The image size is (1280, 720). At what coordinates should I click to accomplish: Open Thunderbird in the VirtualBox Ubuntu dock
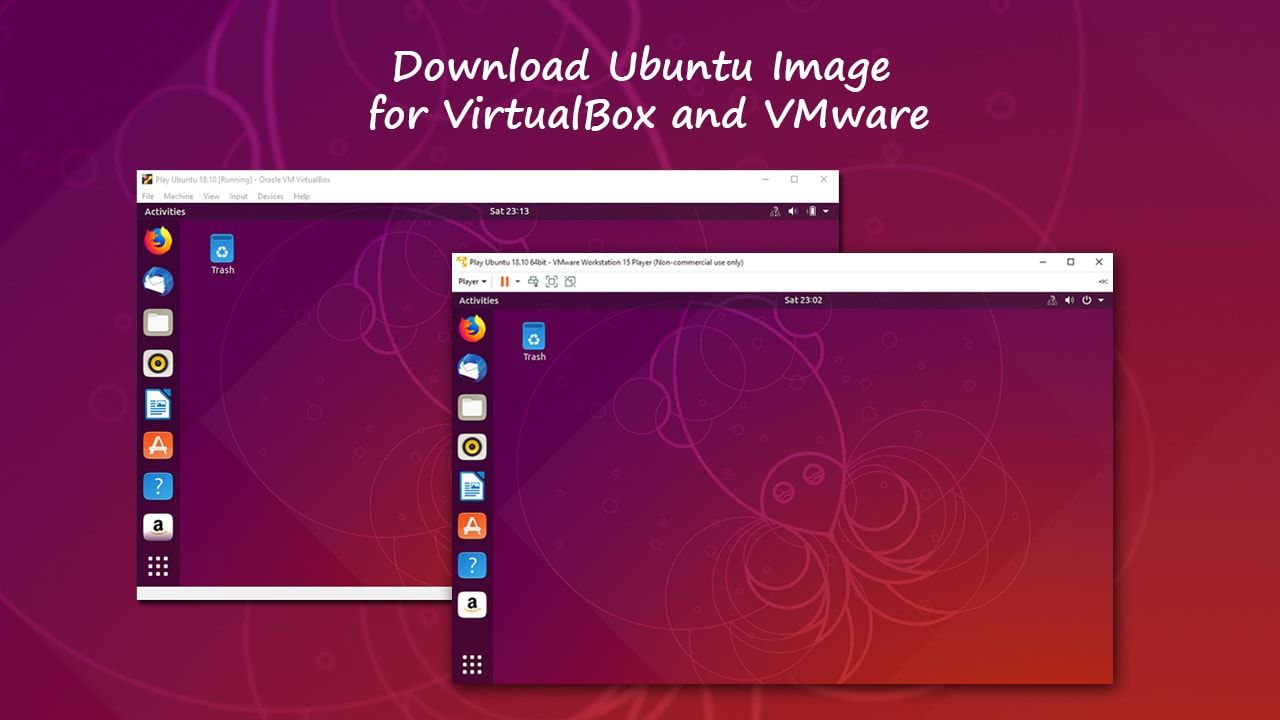(158, 282)
